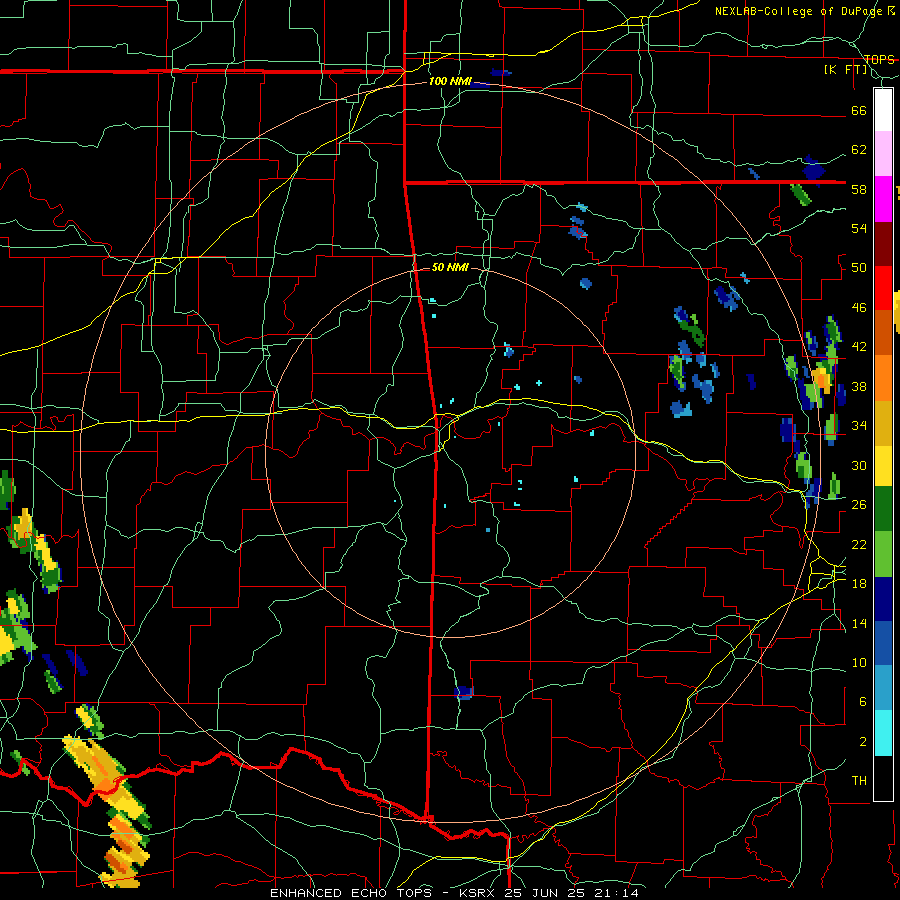Screen dimensions: 900x900
Task: Click the "100 NMI" range ring label
Action: (x=450, y=82)
